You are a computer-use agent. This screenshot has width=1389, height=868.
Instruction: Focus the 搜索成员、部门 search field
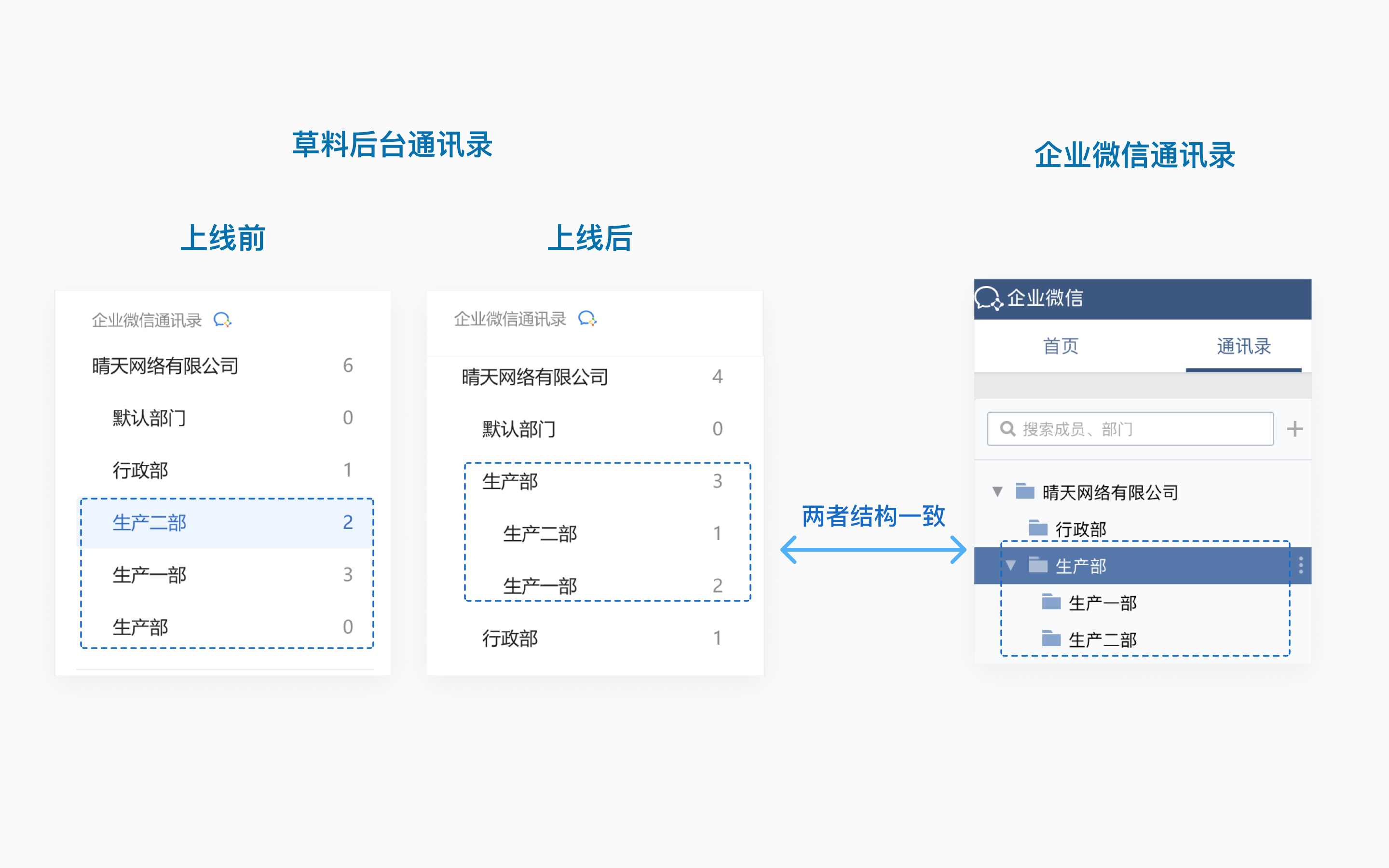click(1130, 429)
